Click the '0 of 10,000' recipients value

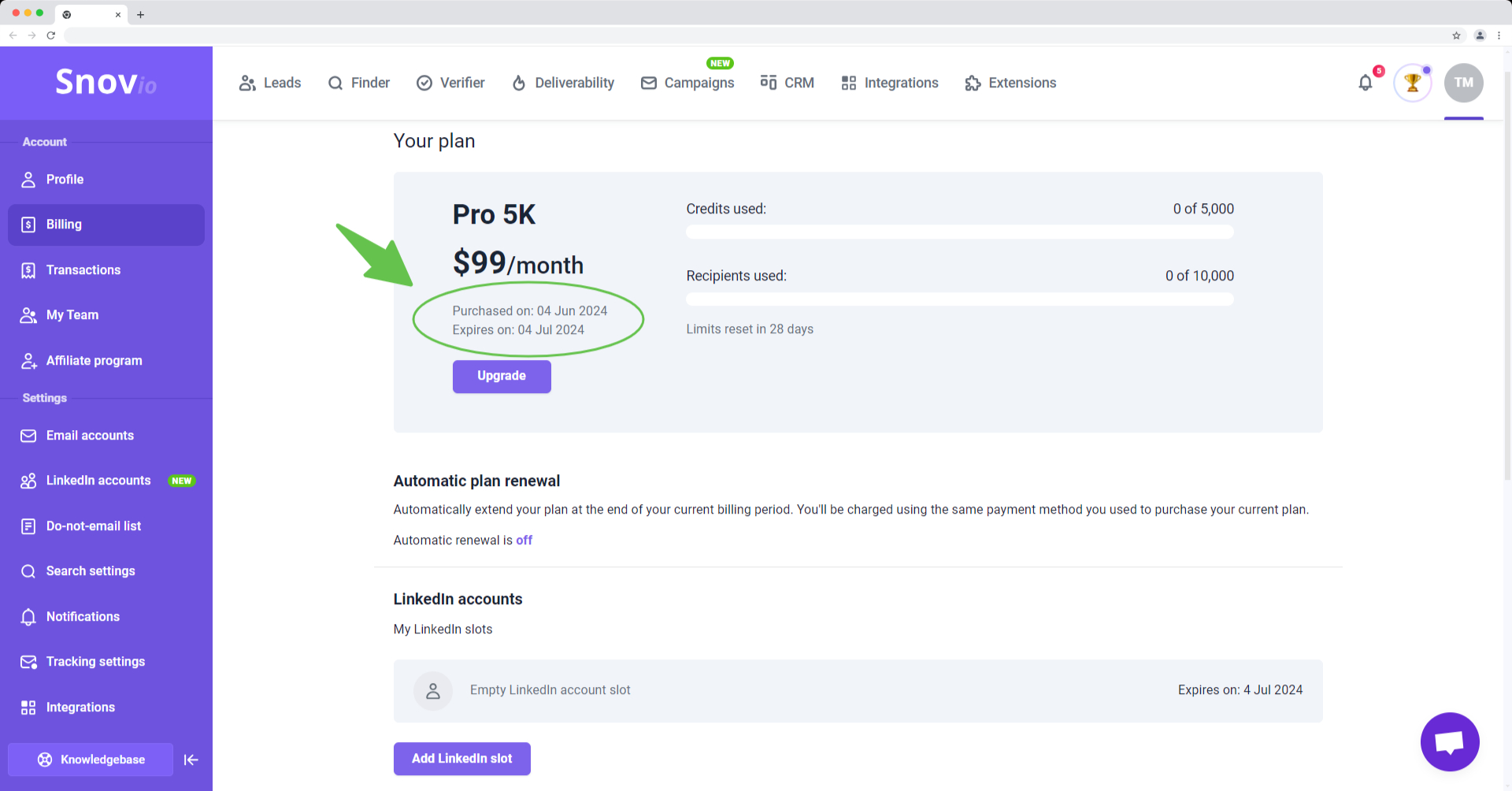tap(1199, 276)
